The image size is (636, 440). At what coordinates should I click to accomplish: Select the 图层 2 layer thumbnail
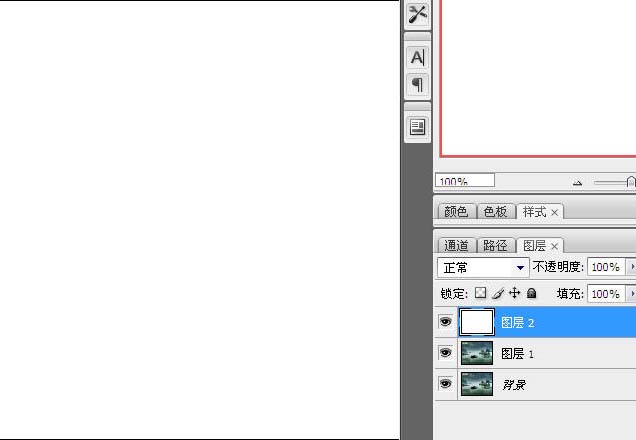click(477, 322)
